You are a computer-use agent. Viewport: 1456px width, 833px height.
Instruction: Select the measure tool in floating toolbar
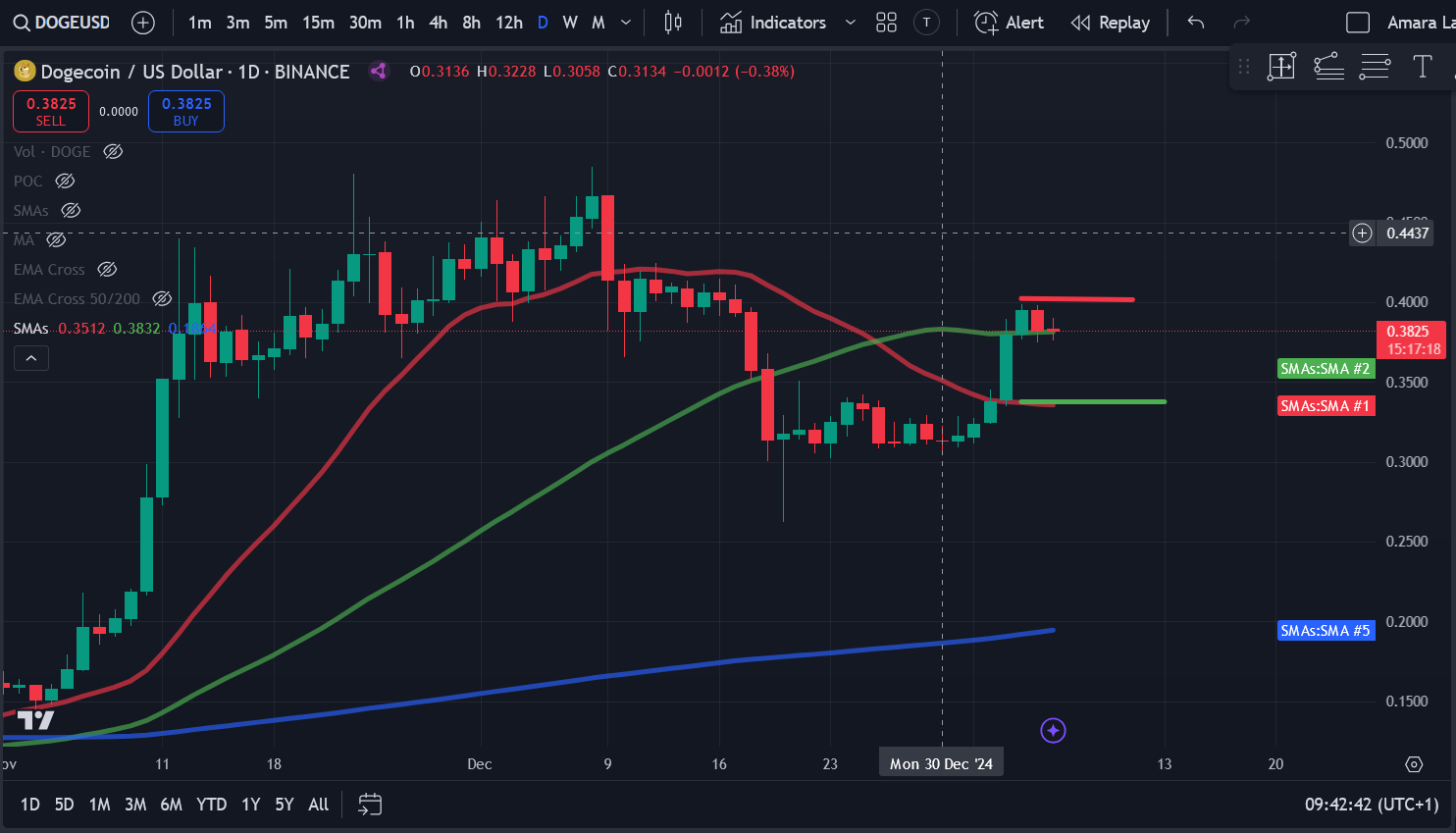click(1281, 67)
